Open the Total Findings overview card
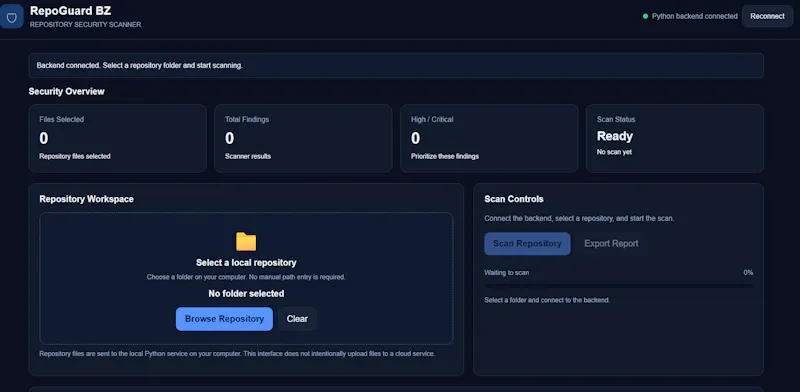Image resolution: width=800 pixels, height=392 pixels. tap(303, 138)
